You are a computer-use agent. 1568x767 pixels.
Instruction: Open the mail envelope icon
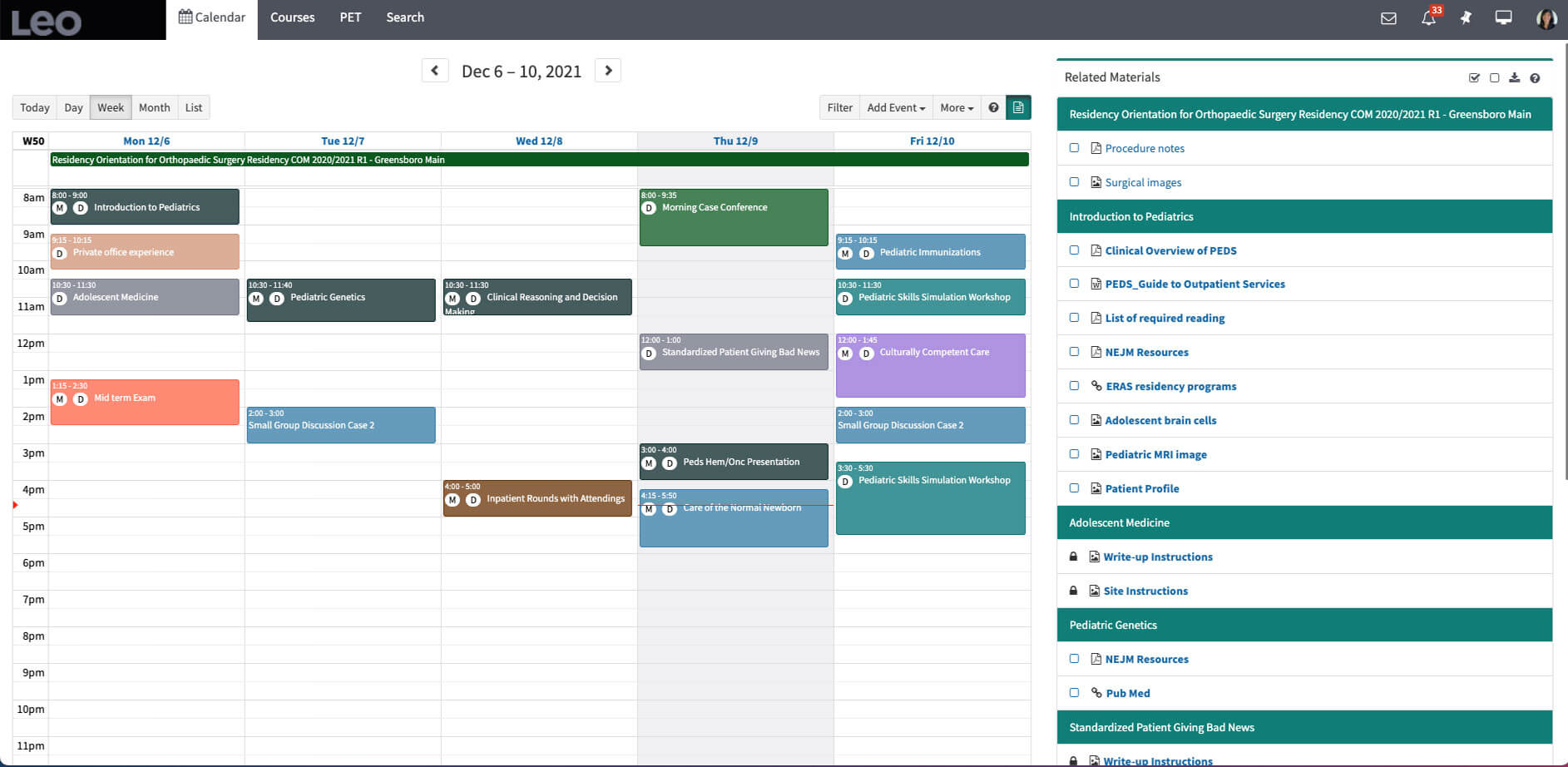point(1388,18)
